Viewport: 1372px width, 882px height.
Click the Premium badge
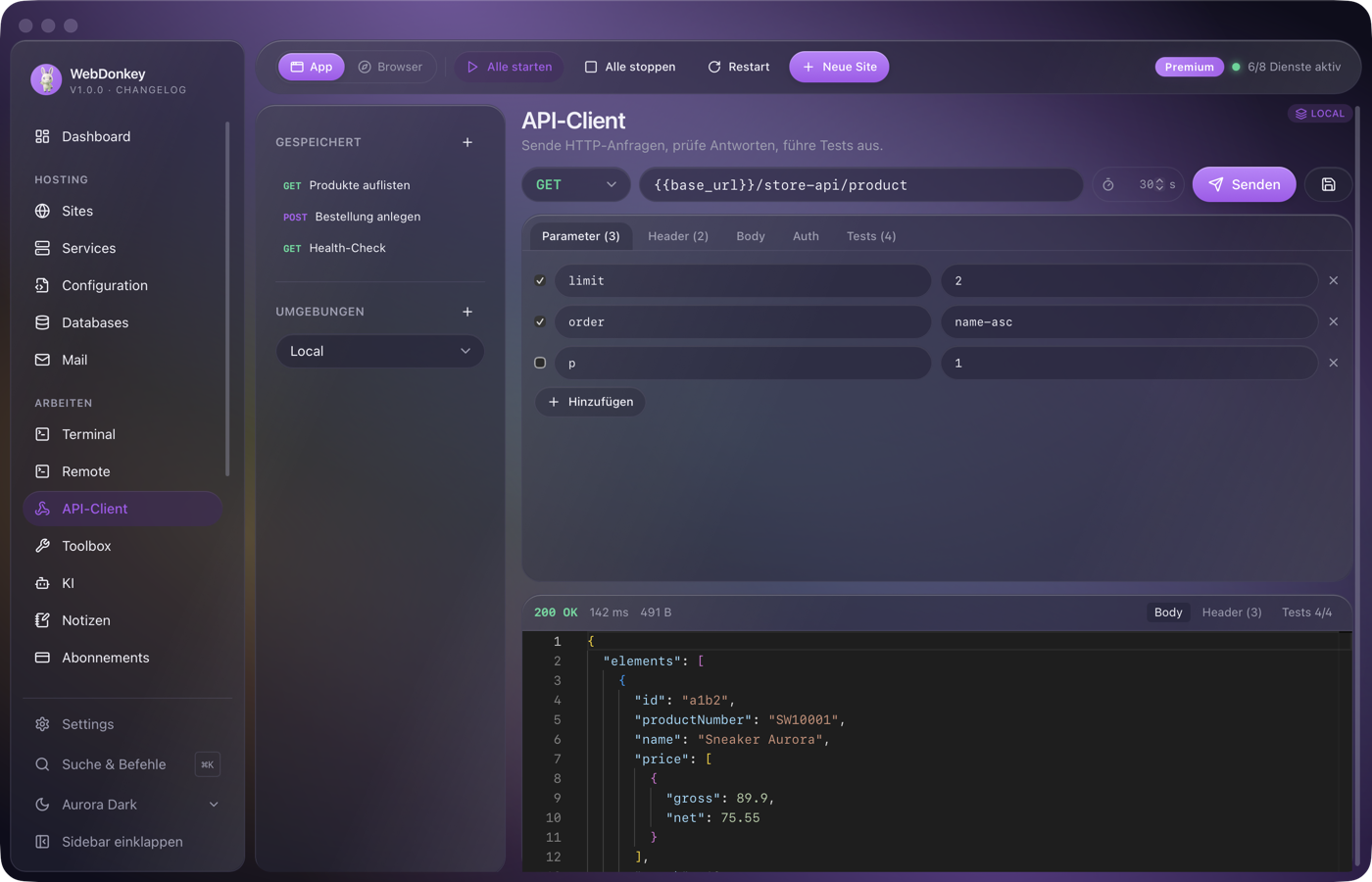coord(1189,67)
